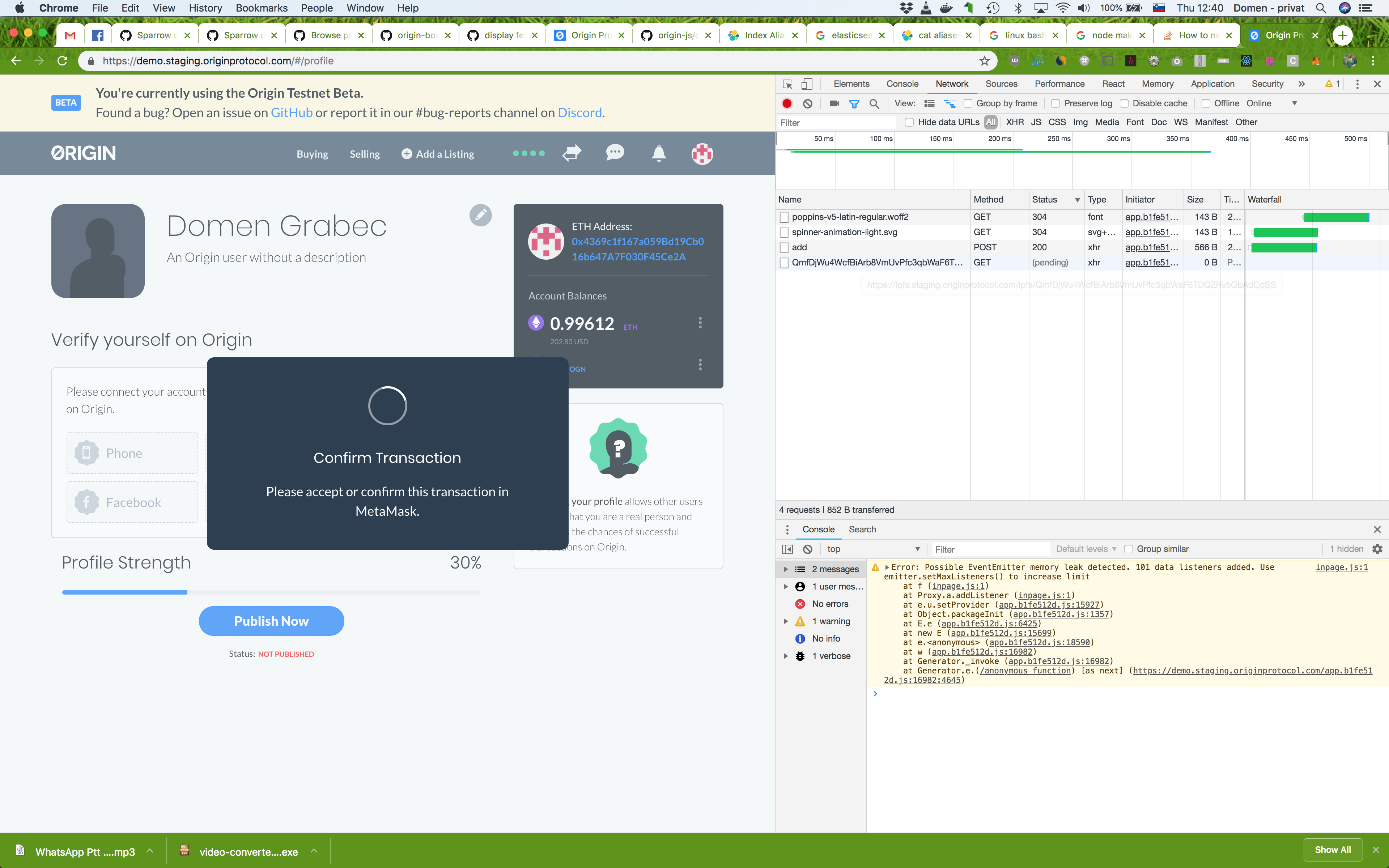Edit profile with the pencil icon
Screen dimensions: 1389x868
point(480,215)
